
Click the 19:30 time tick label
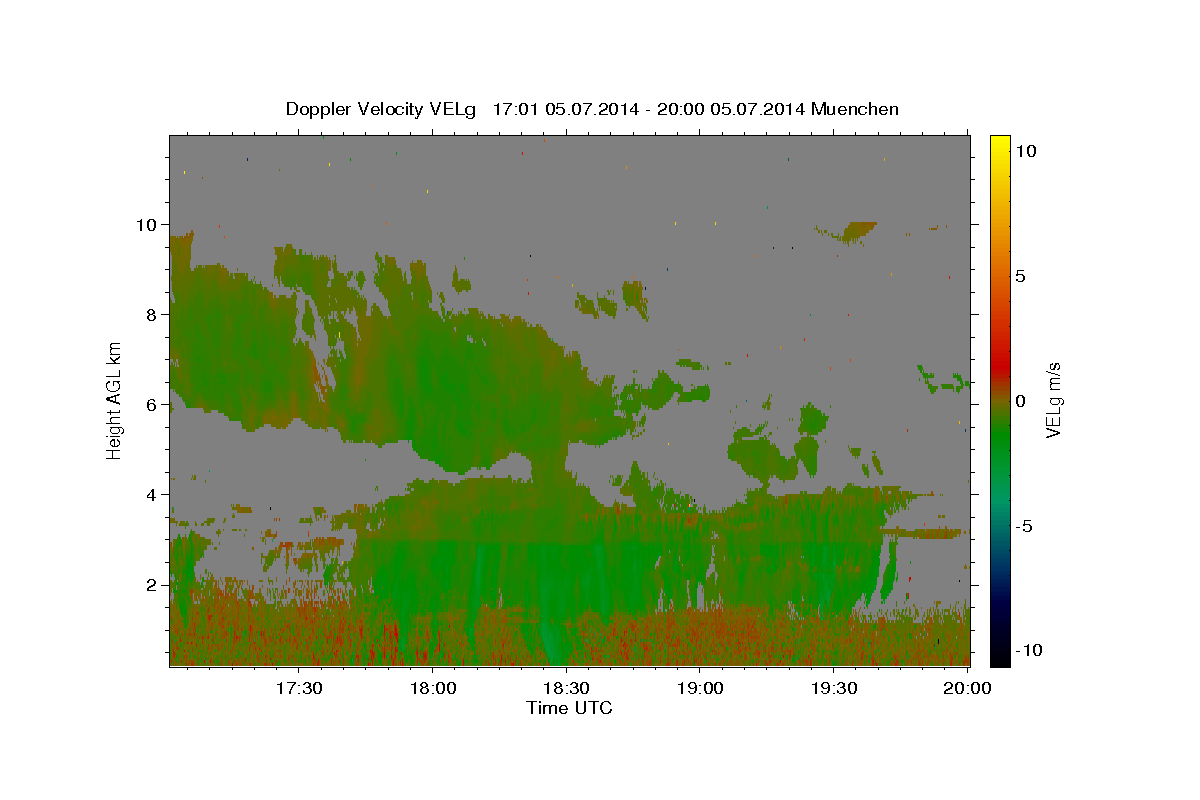click(x=834, y=689)
